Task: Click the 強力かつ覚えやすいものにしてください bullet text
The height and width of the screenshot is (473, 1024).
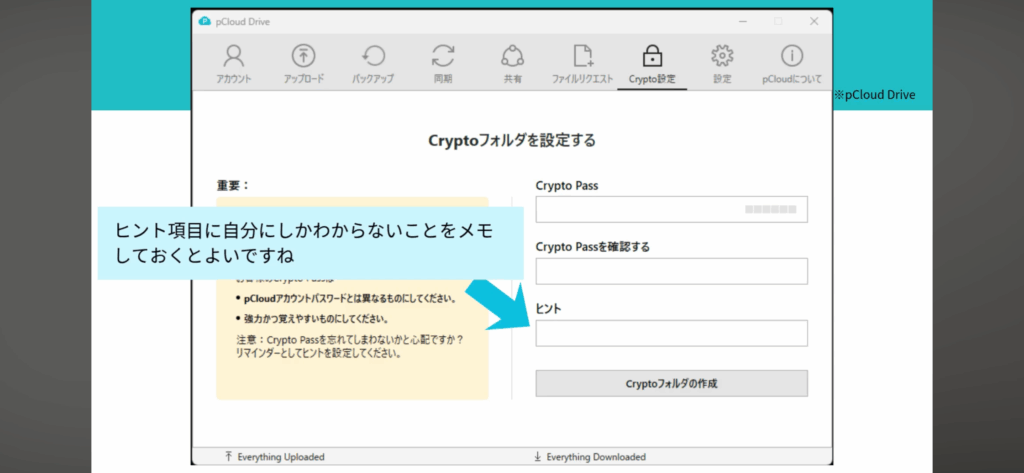Action: 316,319
